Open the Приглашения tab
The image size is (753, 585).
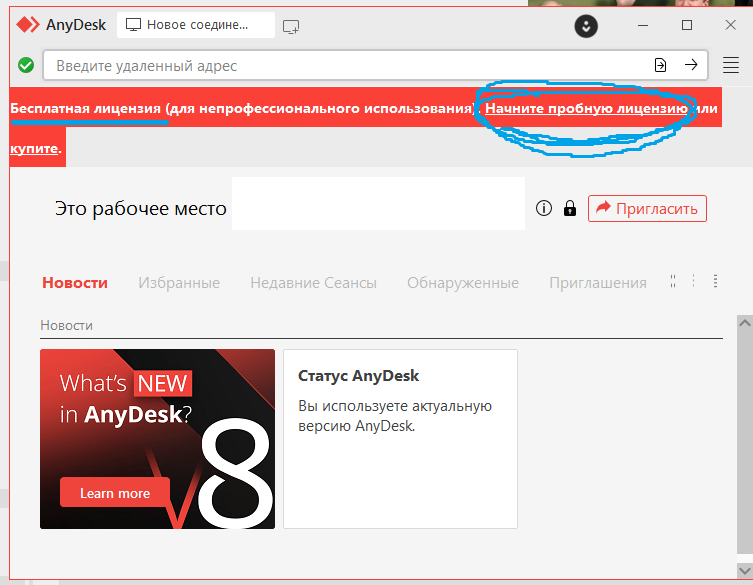[x=598, y=283]
